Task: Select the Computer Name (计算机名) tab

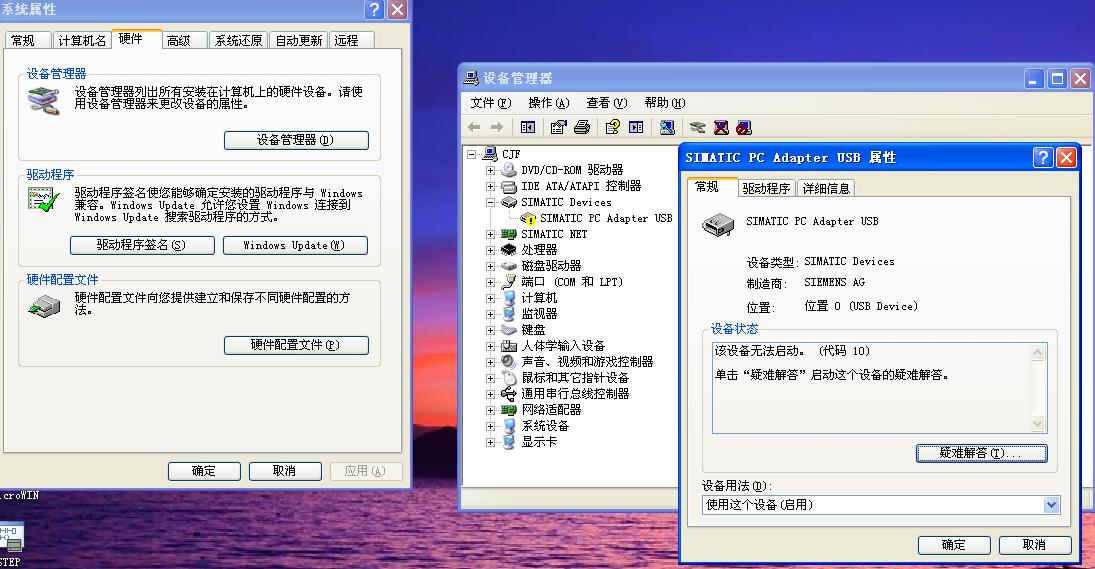Action: [82, 40]
